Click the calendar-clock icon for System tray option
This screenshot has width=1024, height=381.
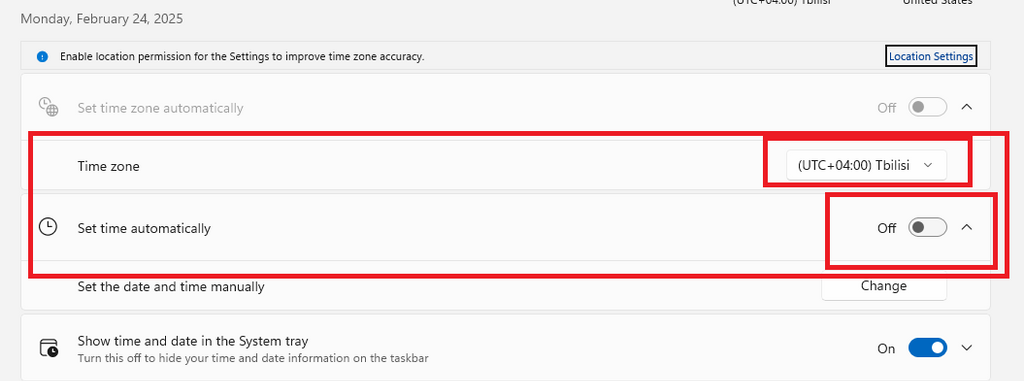48,348
